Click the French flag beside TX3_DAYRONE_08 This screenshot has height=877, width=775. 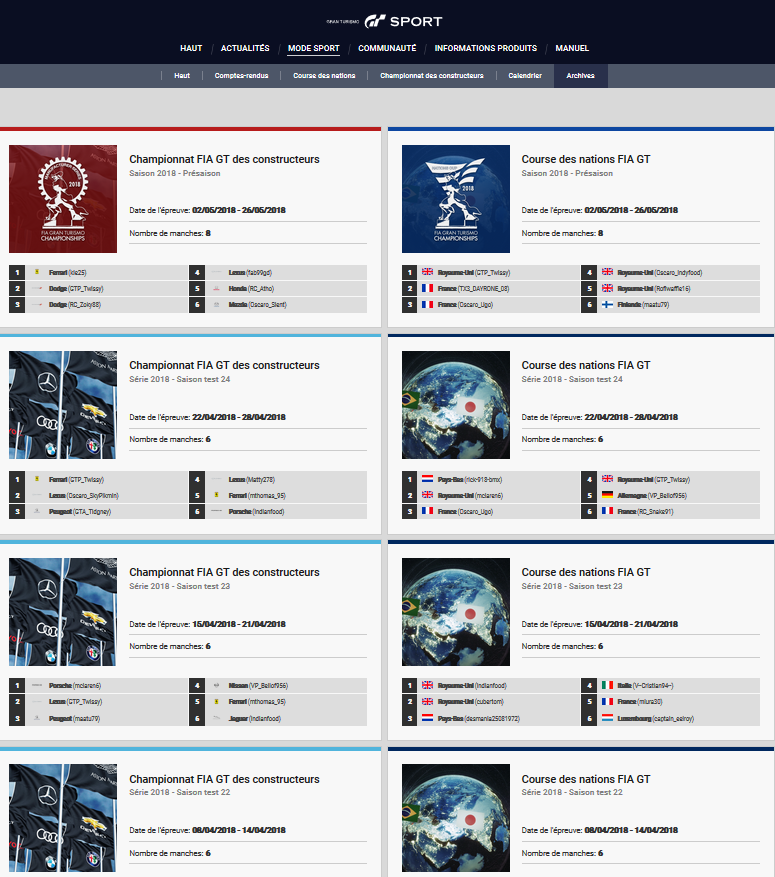tap(427, 288)
